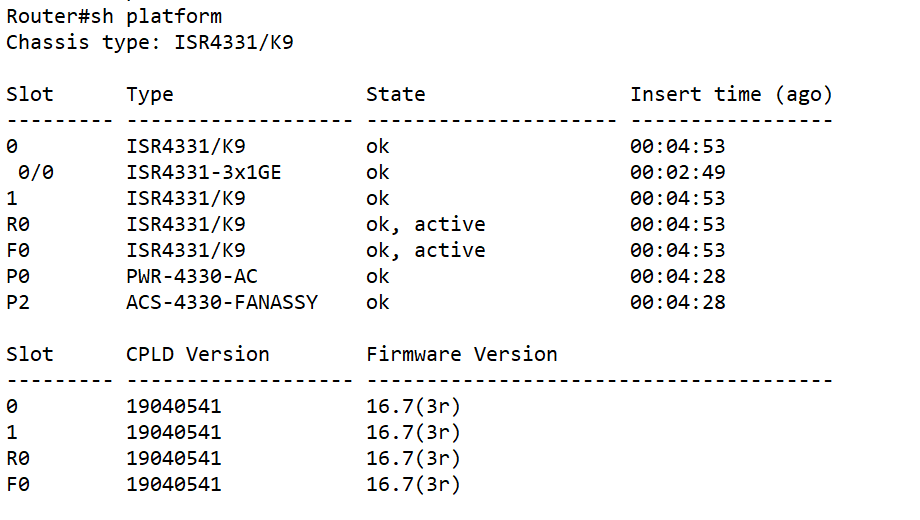Click the 'Type' column header
This screenshot has height=520, width=920.
click(x=150, y=94)
